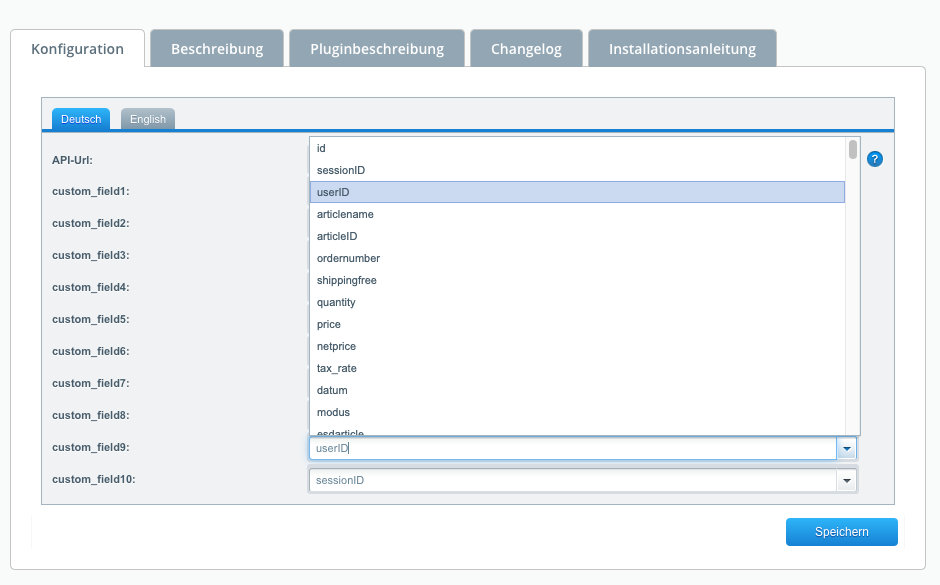Open the Installationsanleitung tab
Viewport: 940px width, 585px height.
(x=682, y=49)
